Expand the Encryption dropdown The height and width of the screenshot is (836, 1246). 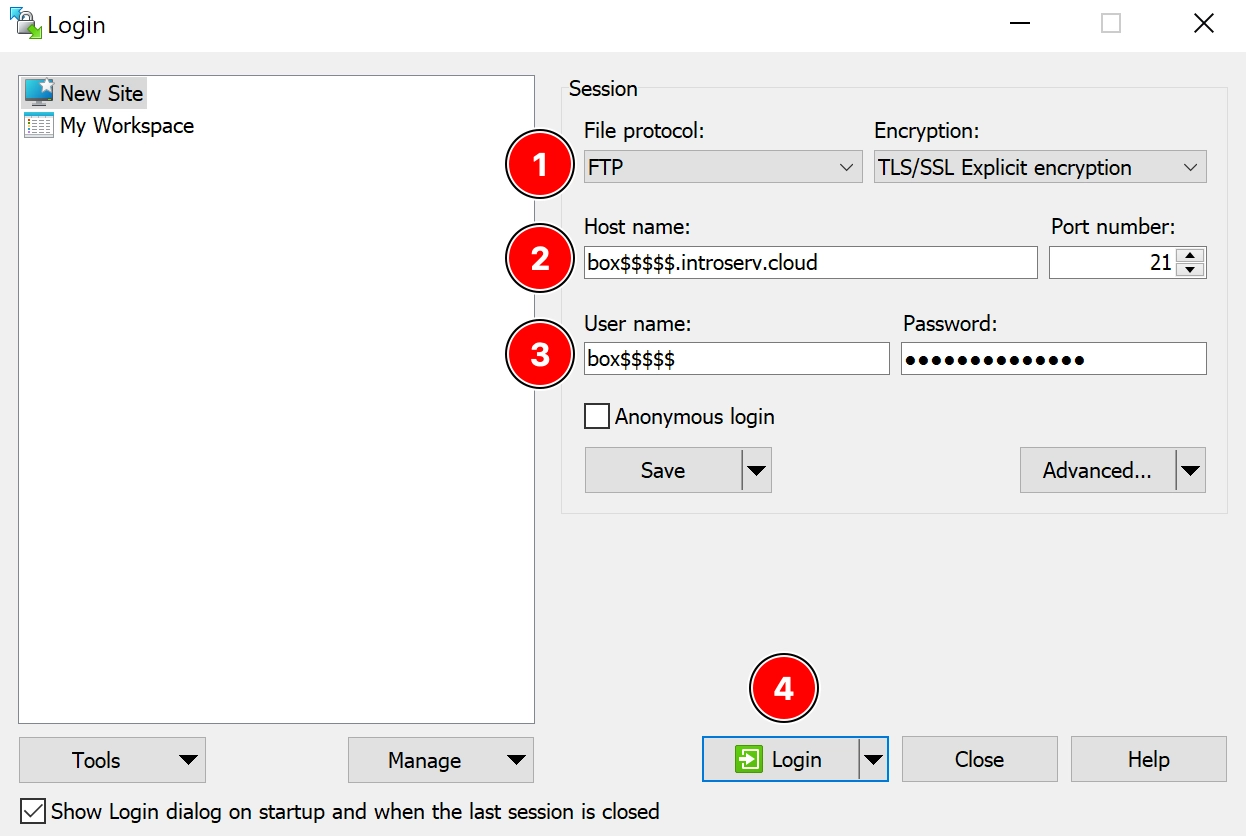pos(1039,167)
